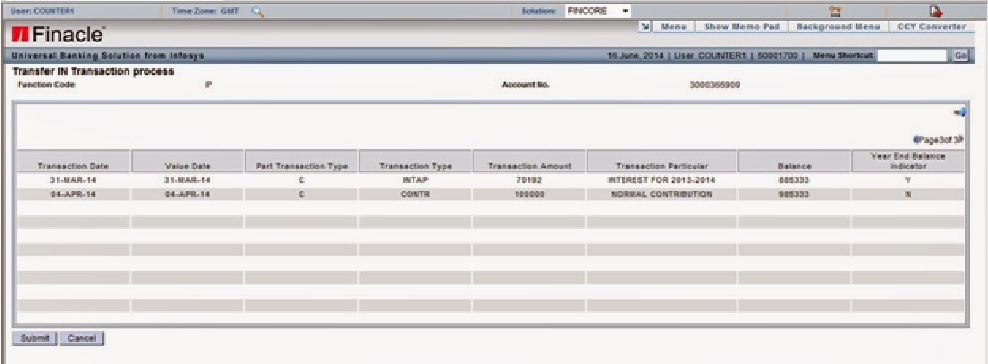988x364 pixels.
Task: Click the Part Transaction Type column header
Action: click(301, 161)
